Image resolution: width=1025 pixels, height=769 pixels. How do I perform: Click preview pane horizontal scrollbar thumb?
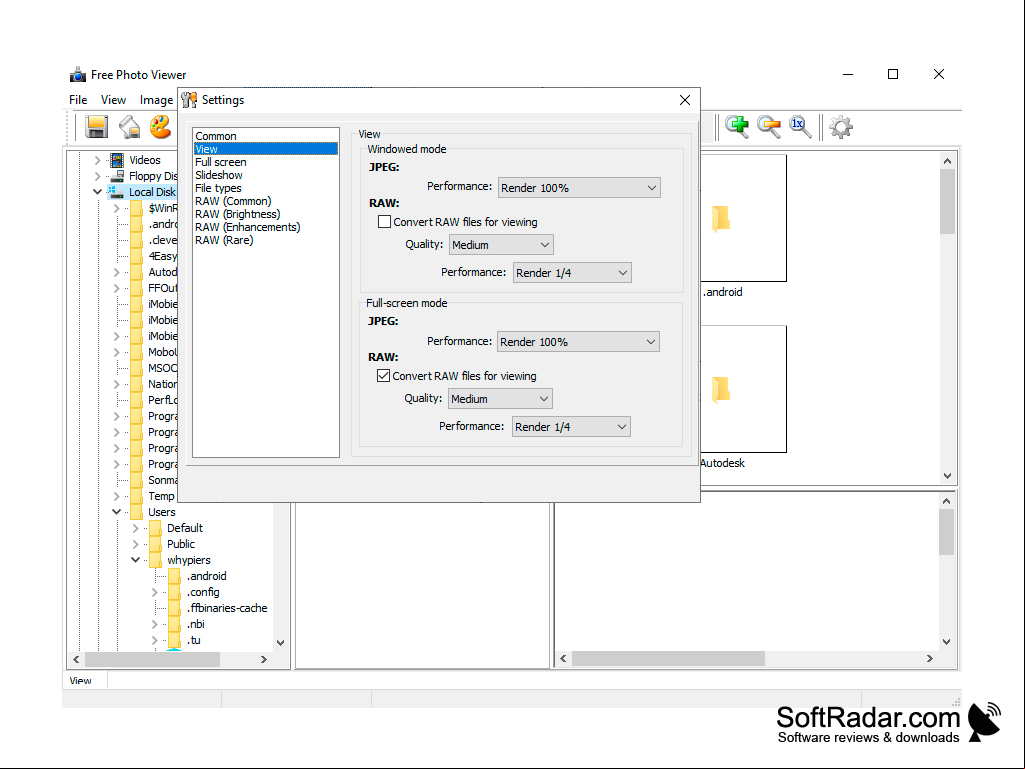[x=668, y=658]
